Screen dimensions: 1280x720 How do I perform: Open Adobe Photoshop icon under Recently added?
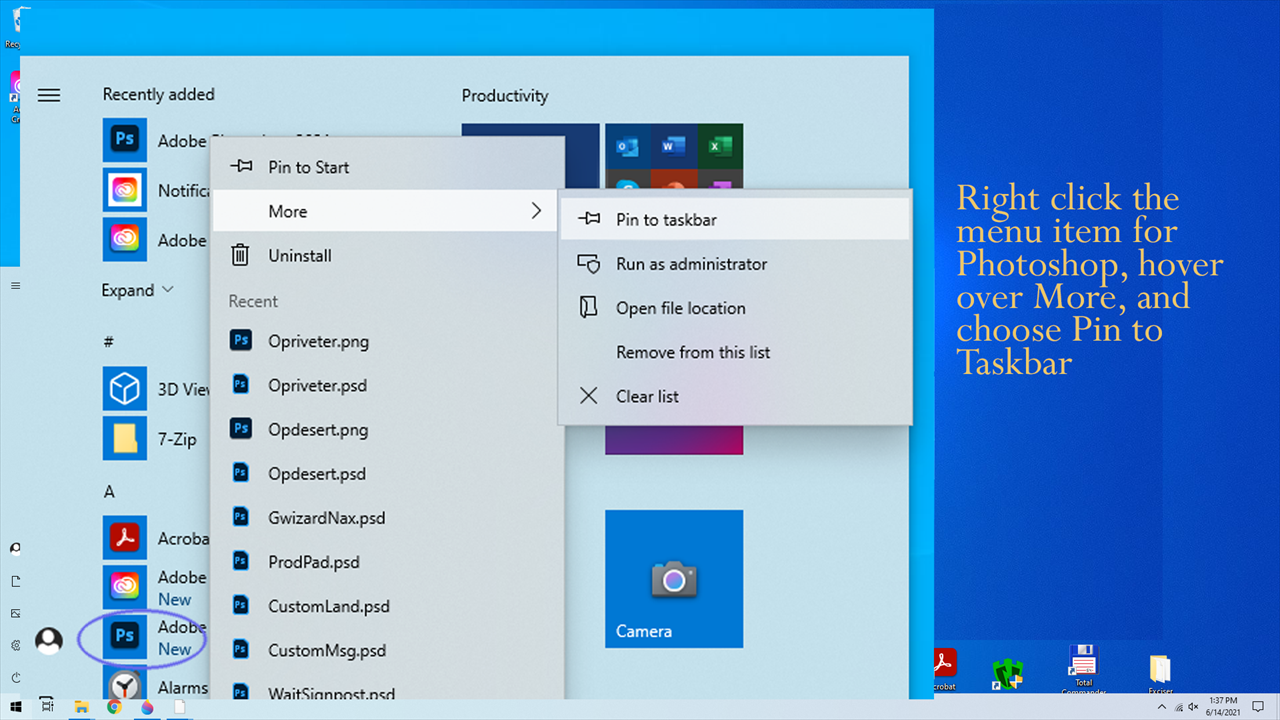(x=125, y=140)
